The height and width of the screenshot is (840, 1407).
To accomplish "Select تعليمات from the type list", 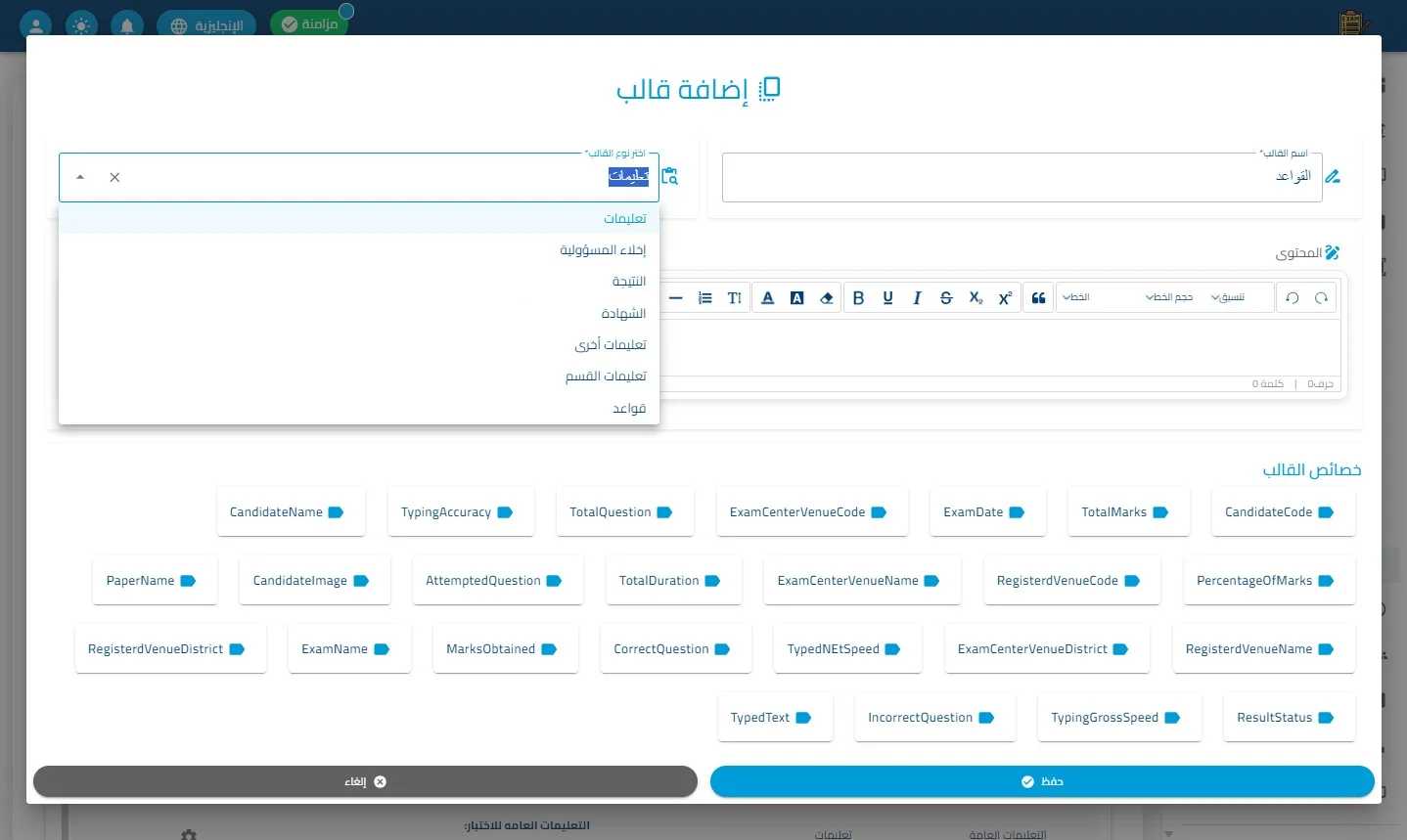I will pos(359,218).
